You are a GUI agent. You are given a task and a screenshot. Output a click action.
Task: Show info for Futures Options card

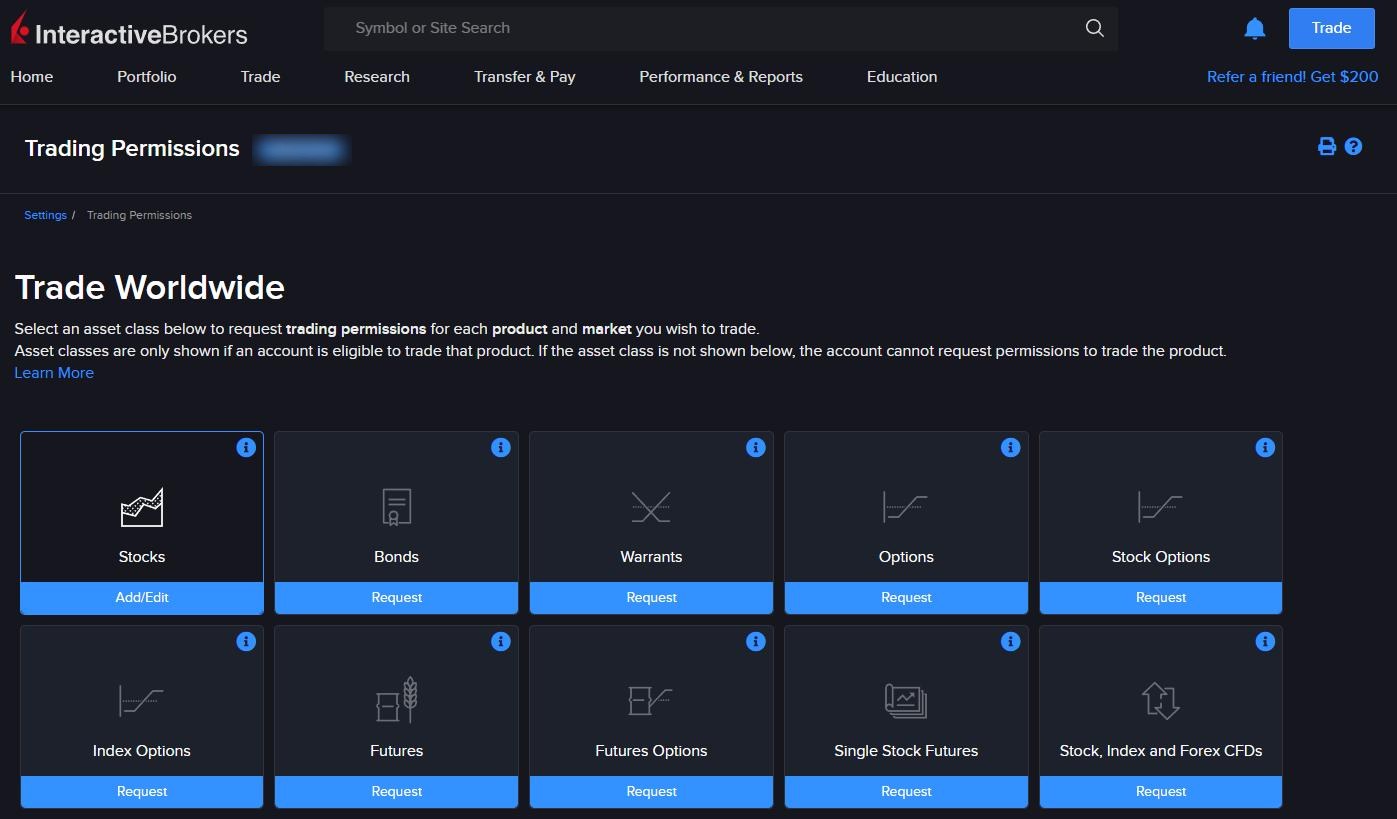pos(756,641)
